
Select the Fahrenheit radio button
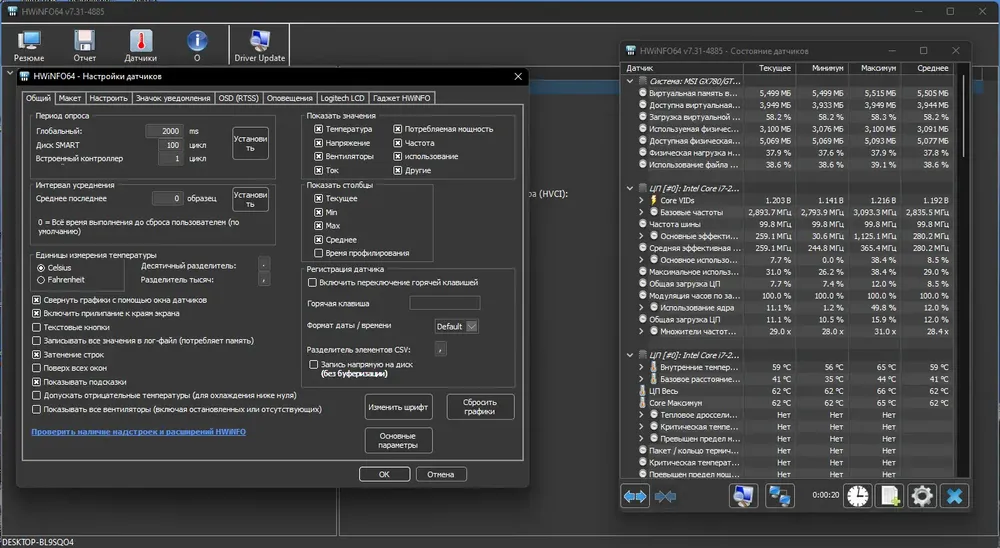(41, 280)
